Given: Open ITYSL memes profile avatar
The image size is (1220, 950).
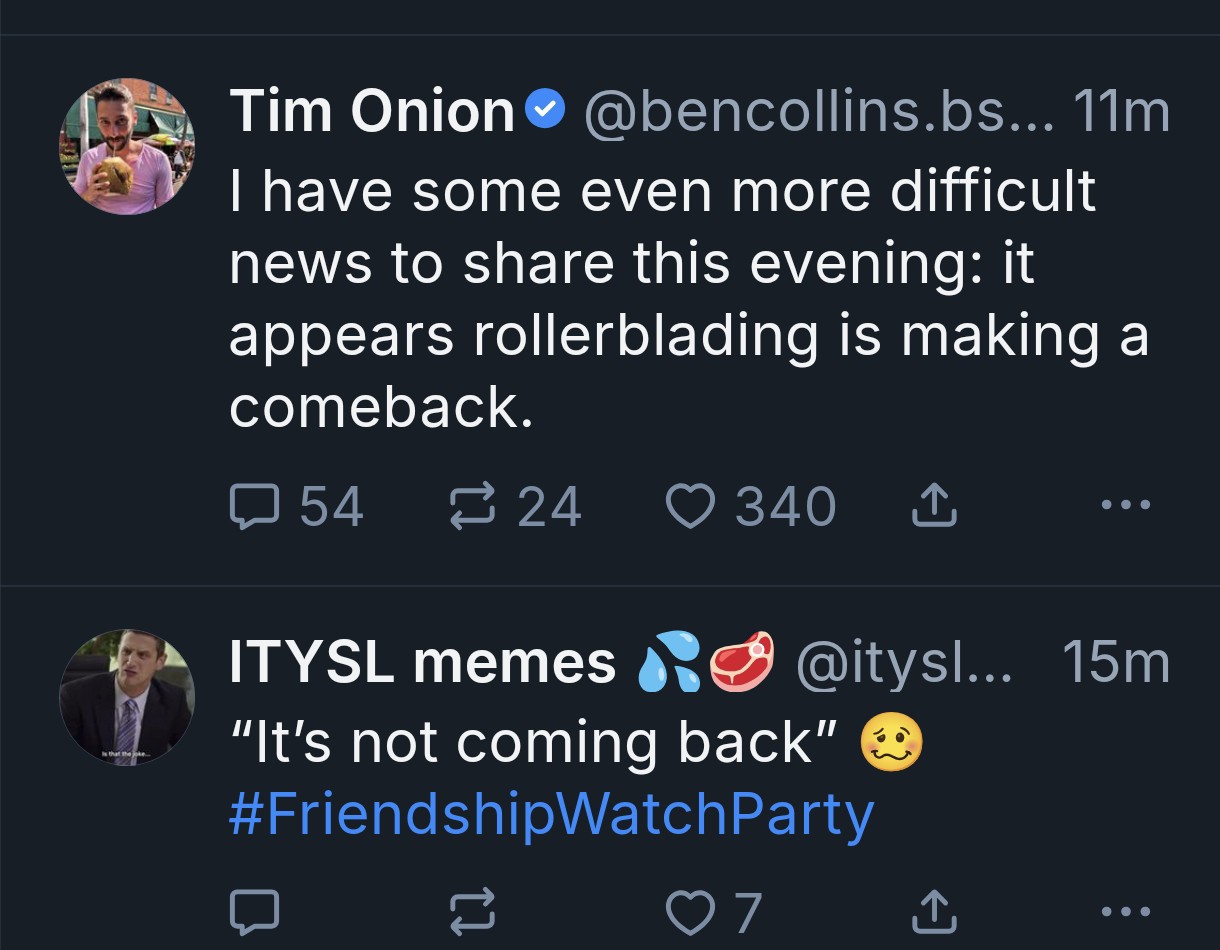Looking at the screenshot, I should (127, 698).
